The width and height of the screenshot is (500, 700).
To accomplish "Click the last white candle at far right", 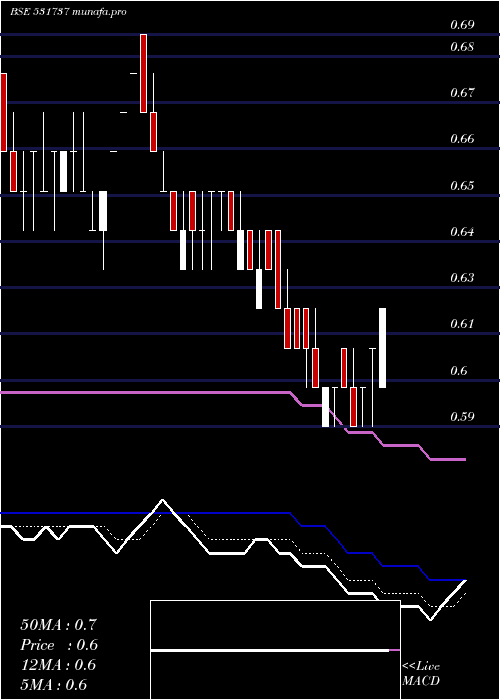I will pyautogui.click(x=383, y=348).
